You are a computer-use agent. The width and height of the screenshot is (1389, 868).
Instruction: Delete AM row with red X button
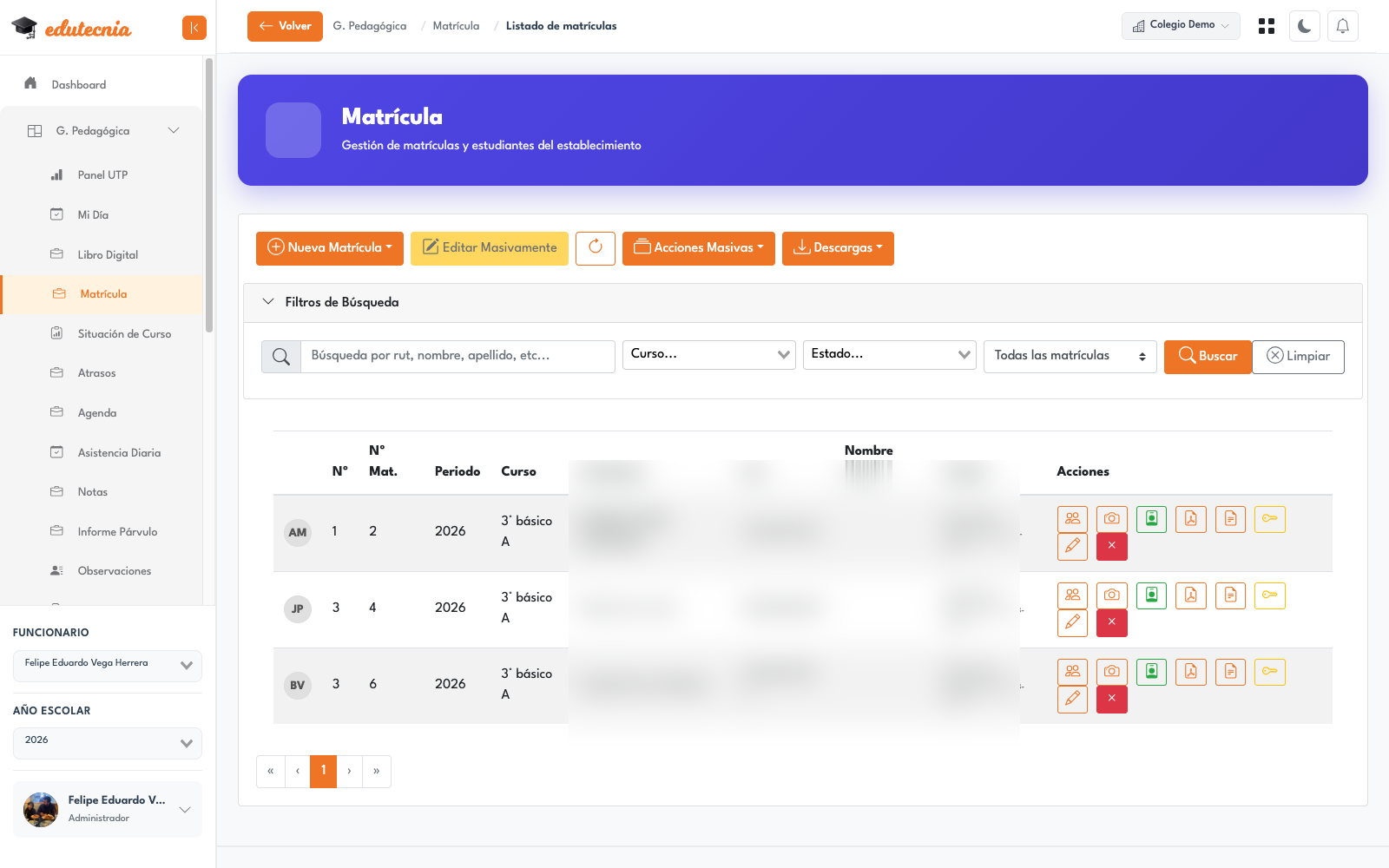coord(1112,547)
